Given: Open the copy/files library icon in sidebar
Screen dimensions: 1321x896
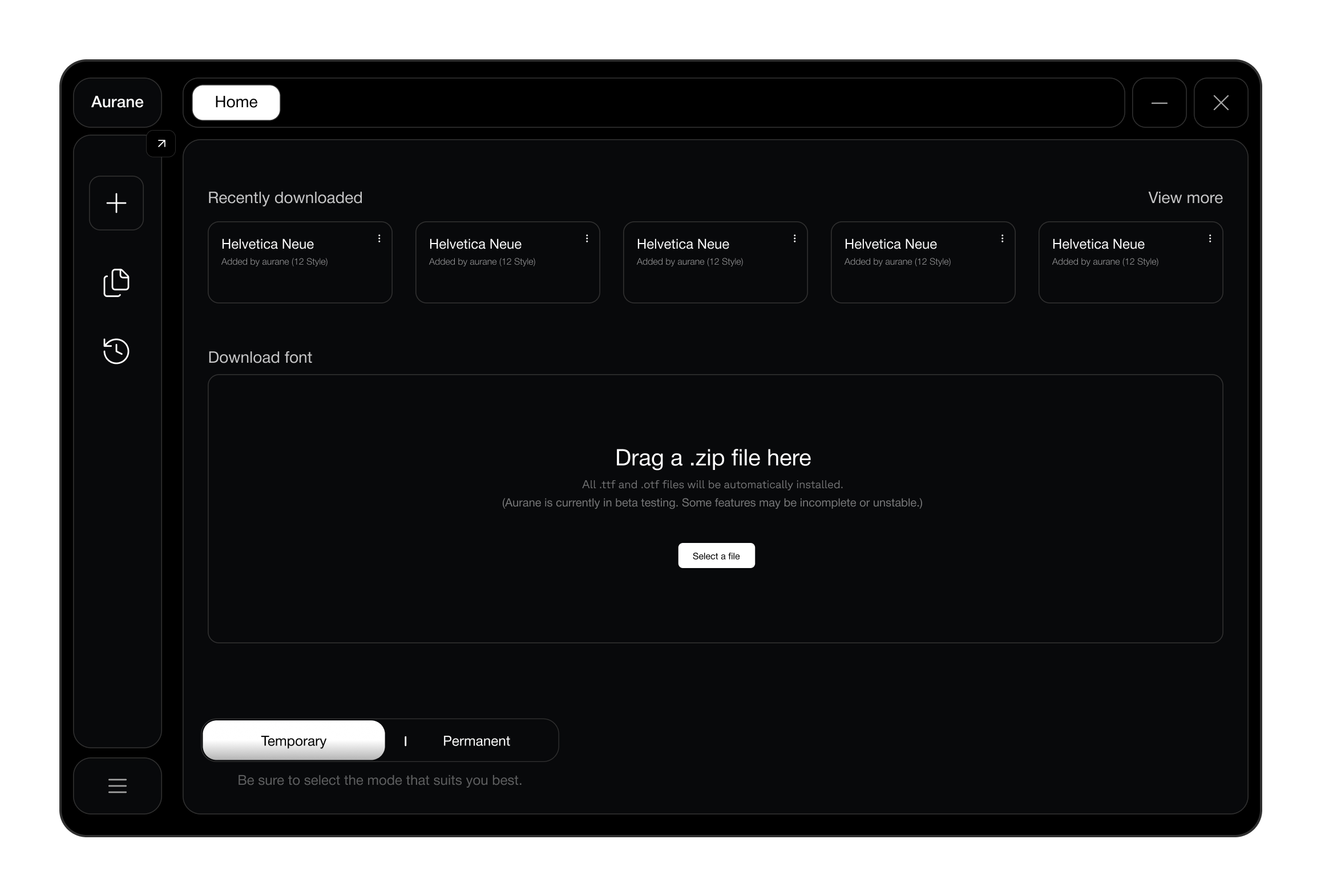Looking at the screenshot, I should click(116, 283).
